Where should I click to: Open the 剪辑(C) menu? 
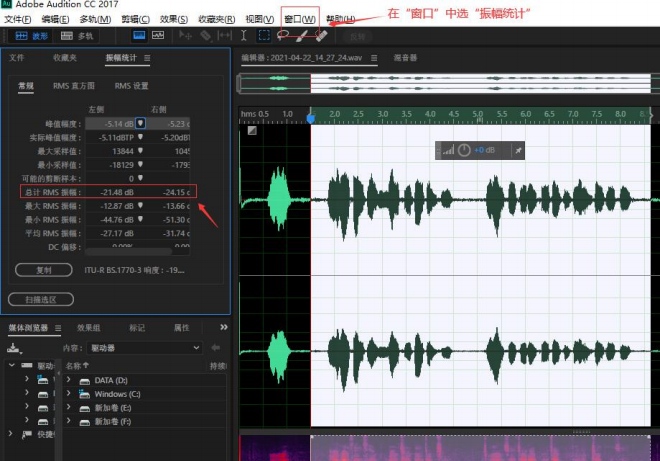tap(136, 19)
